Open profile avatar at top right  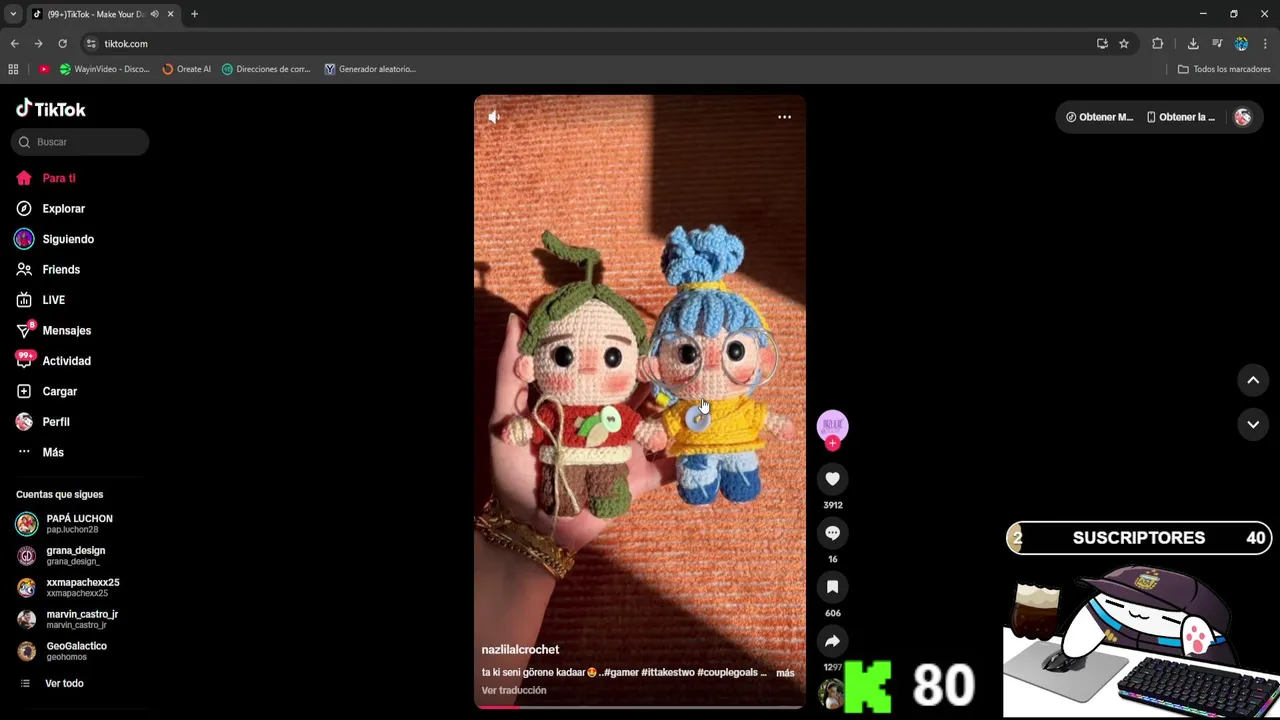(1243, 117)
